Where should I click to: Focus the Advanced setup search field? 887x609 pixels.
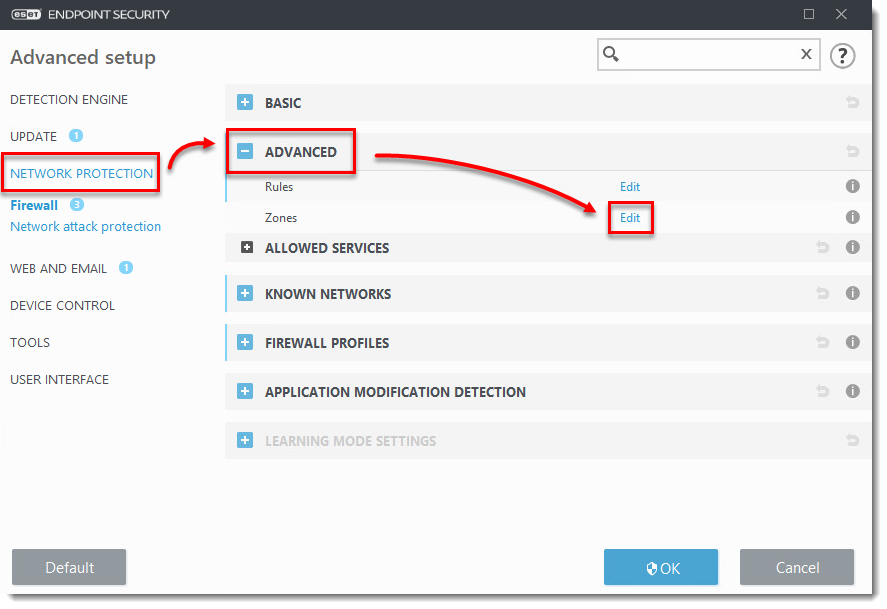coord(708,54)
